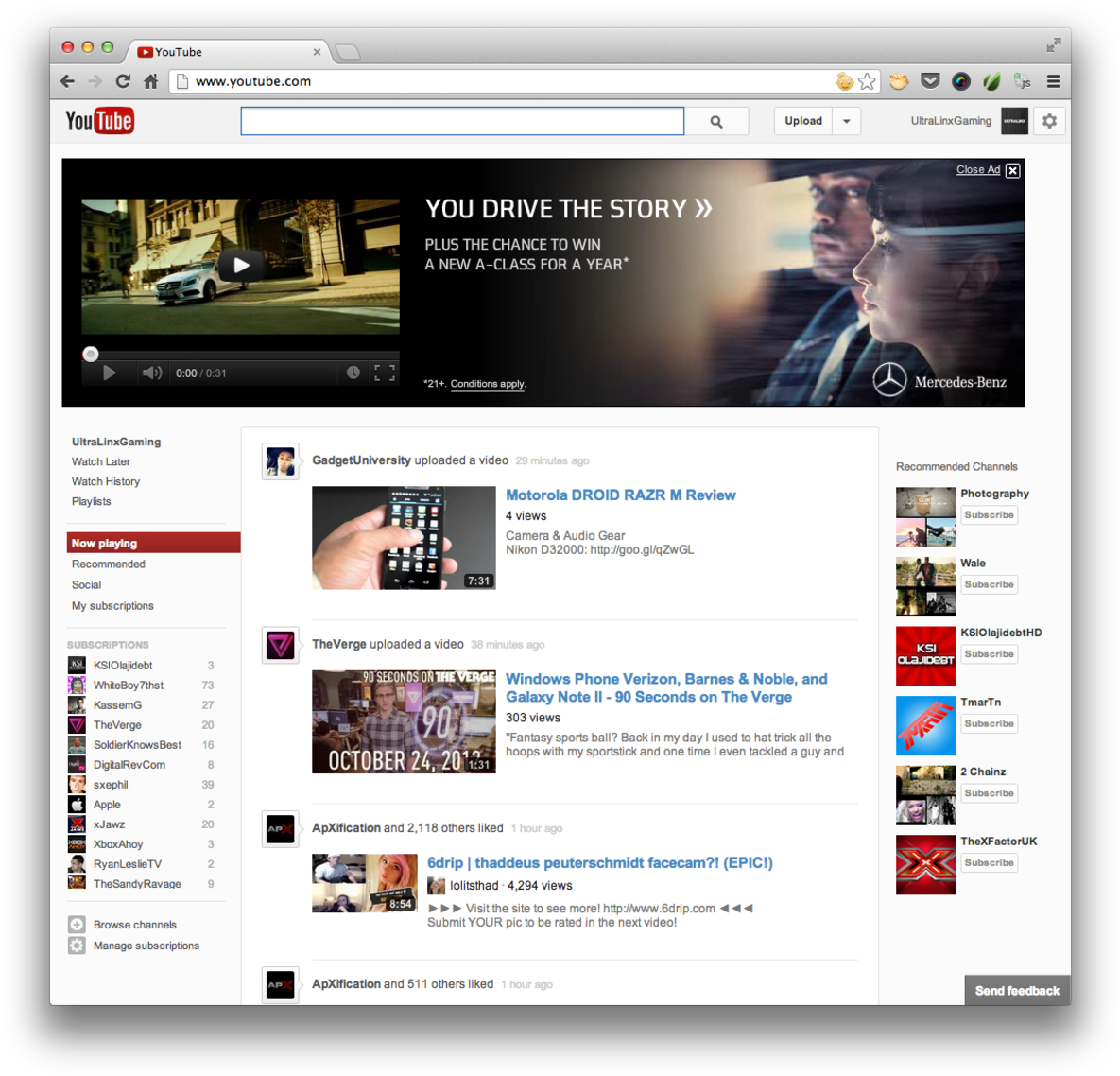Open the 6drip facecam video title
Image resolution: width=1120 pixels, height=1076 pixels.
[x=600, y=863]
